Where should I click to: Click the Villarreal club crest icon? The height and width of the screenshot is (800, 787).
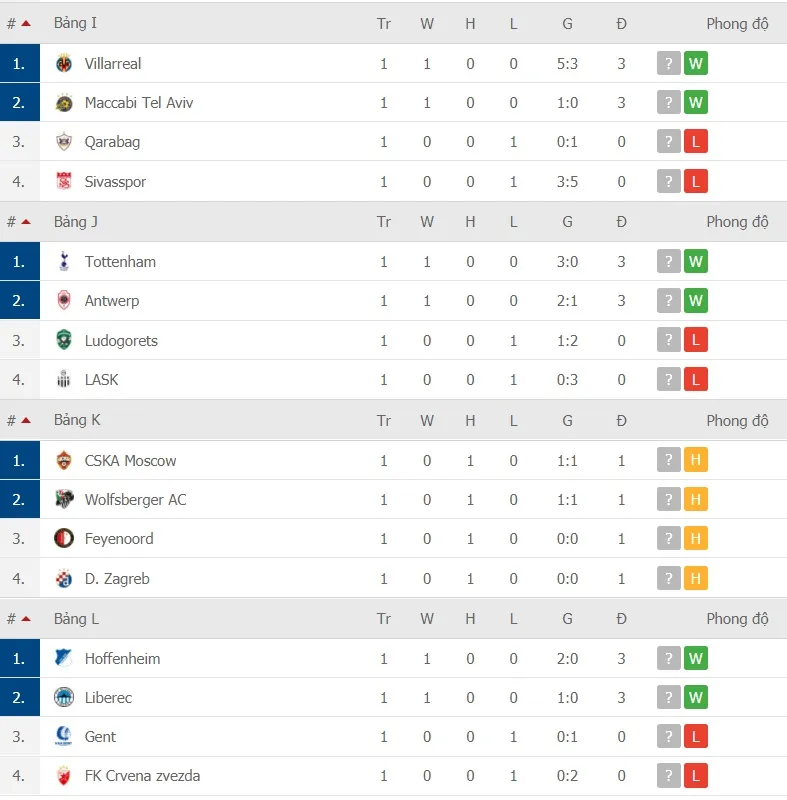[65, 63]
